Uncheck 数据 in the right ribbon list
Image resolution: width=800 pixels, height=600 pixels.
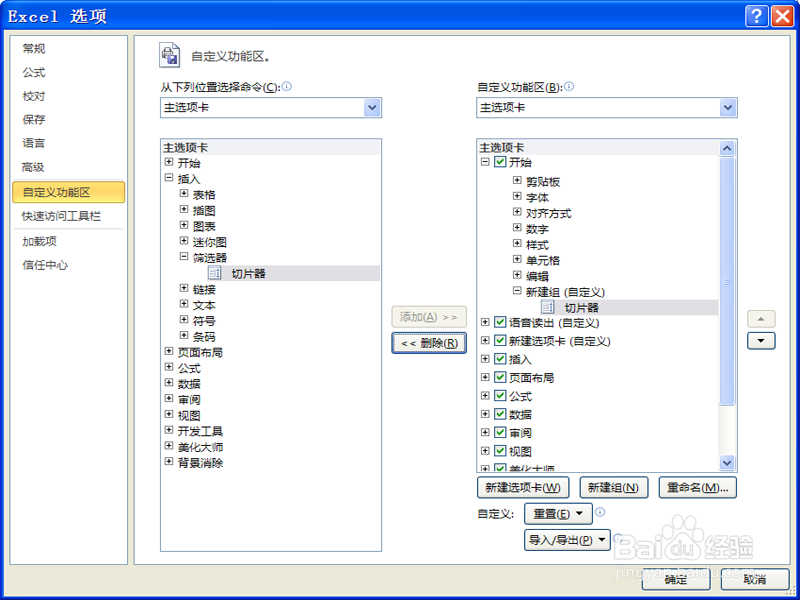point(500,414)
